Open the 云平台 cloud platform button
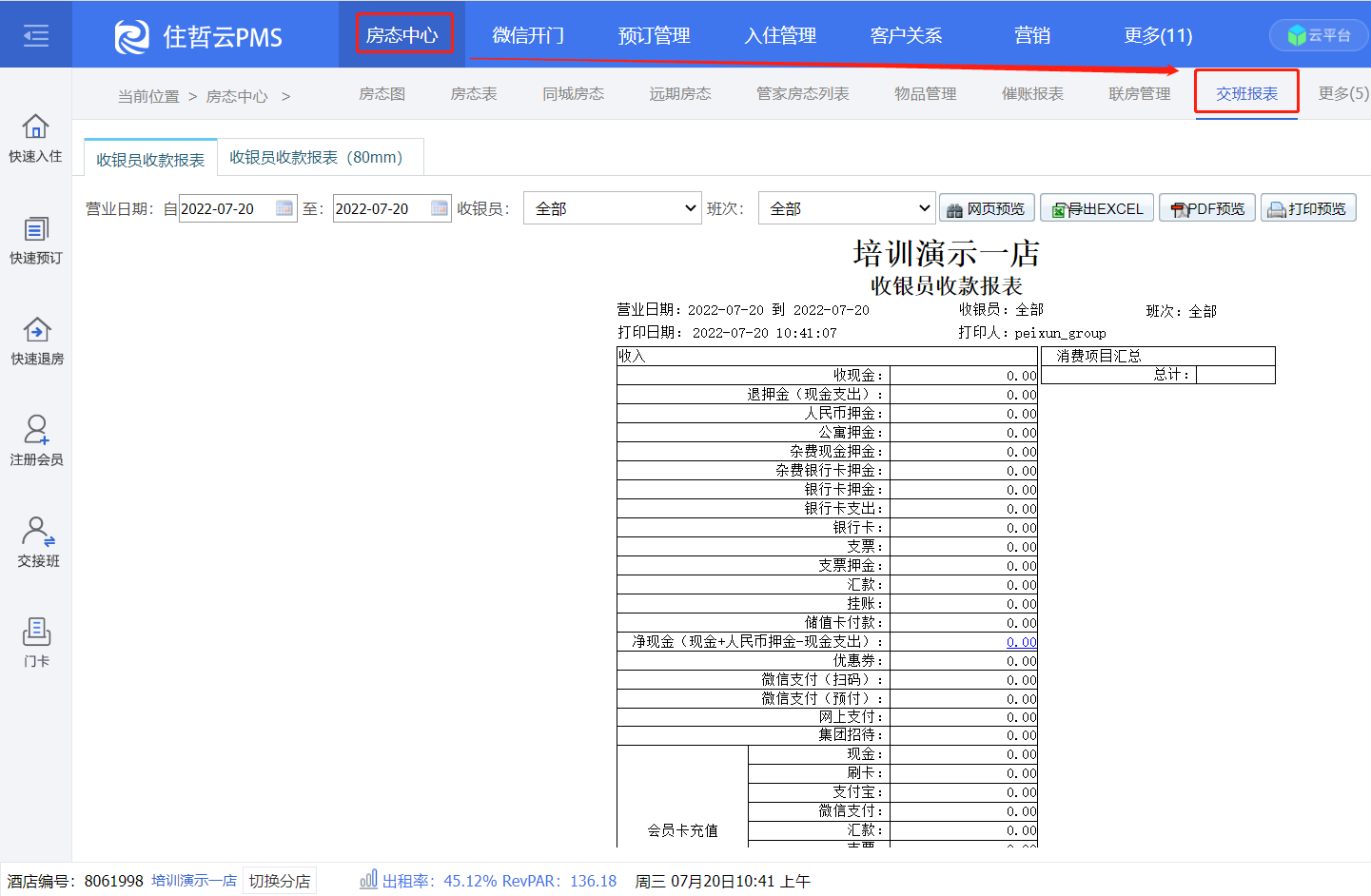Image resolution: width=1371 pixels, height=896 pixels. 1319,35
